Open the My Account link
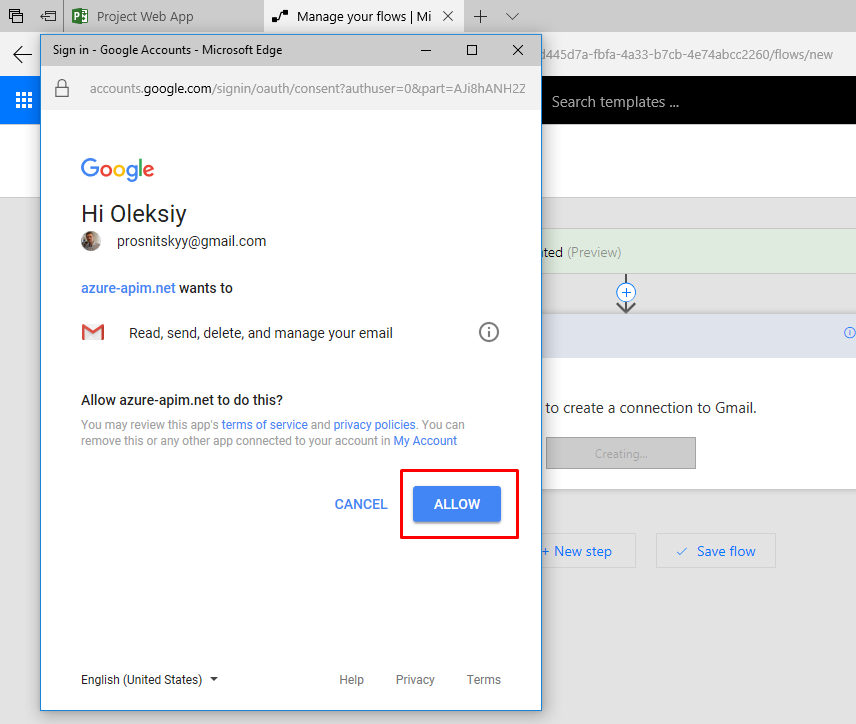The width and height of the screenshot is (856, 724). [425, 441]
